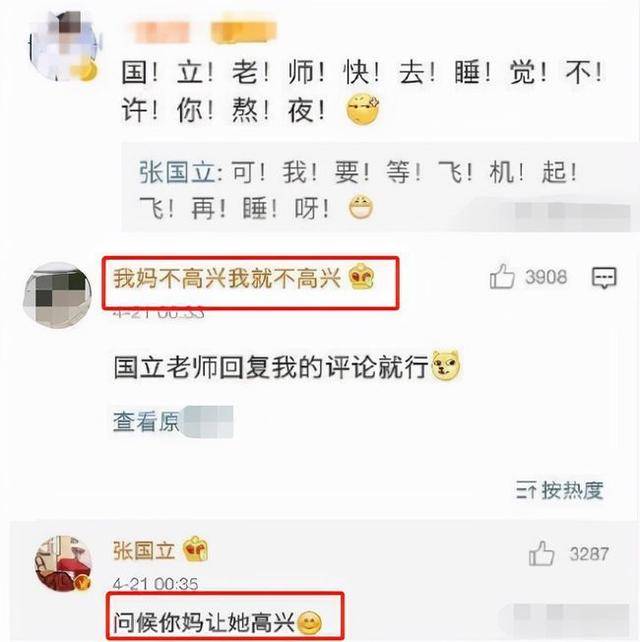Click the grinning emoji after 睡！呀！
This screenshot has width=640, height=642.
coord(361,208)
